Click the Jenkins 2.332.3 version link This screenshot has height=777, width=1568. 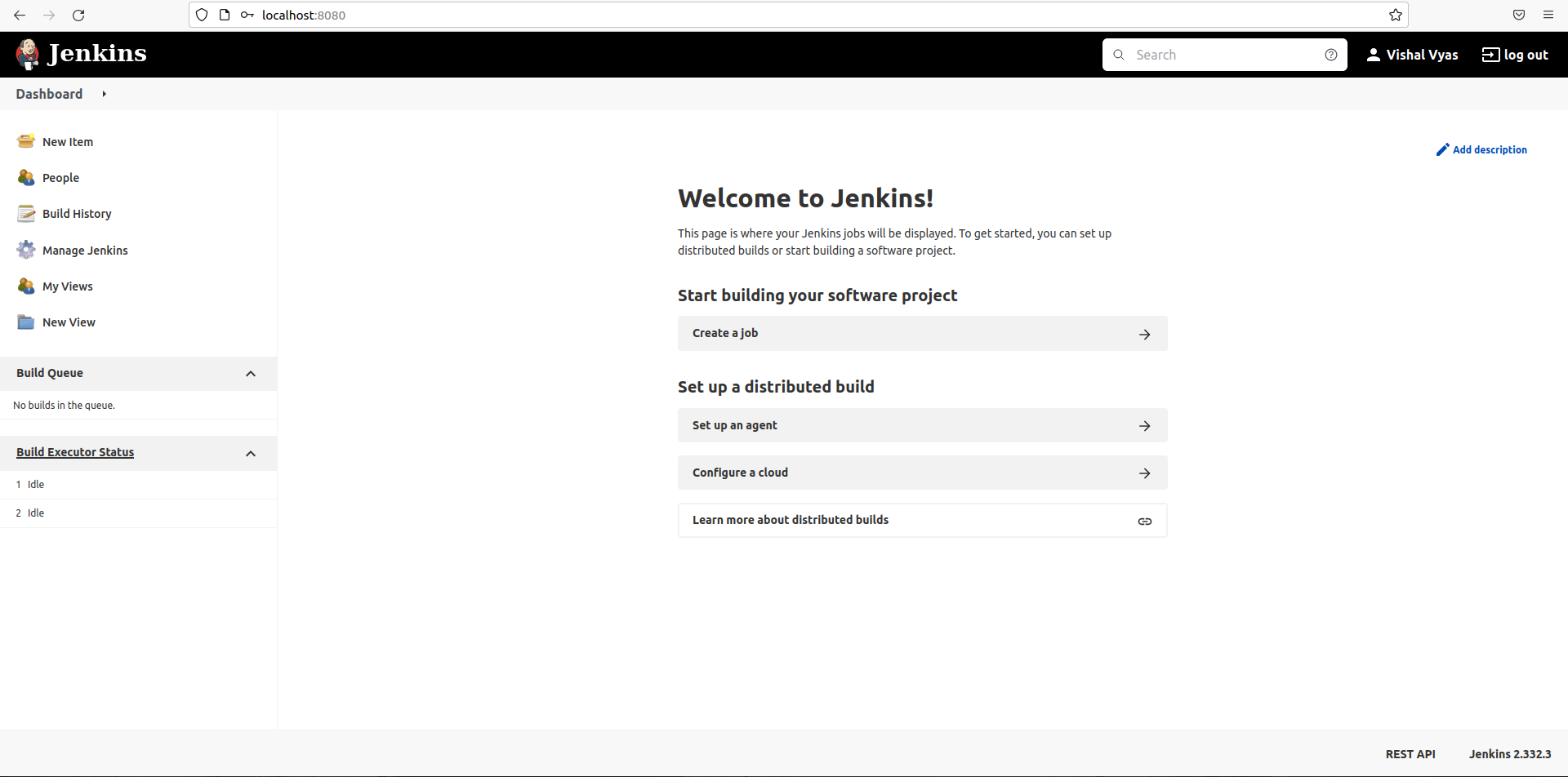pyautogui.click(x=1510, y=754)
